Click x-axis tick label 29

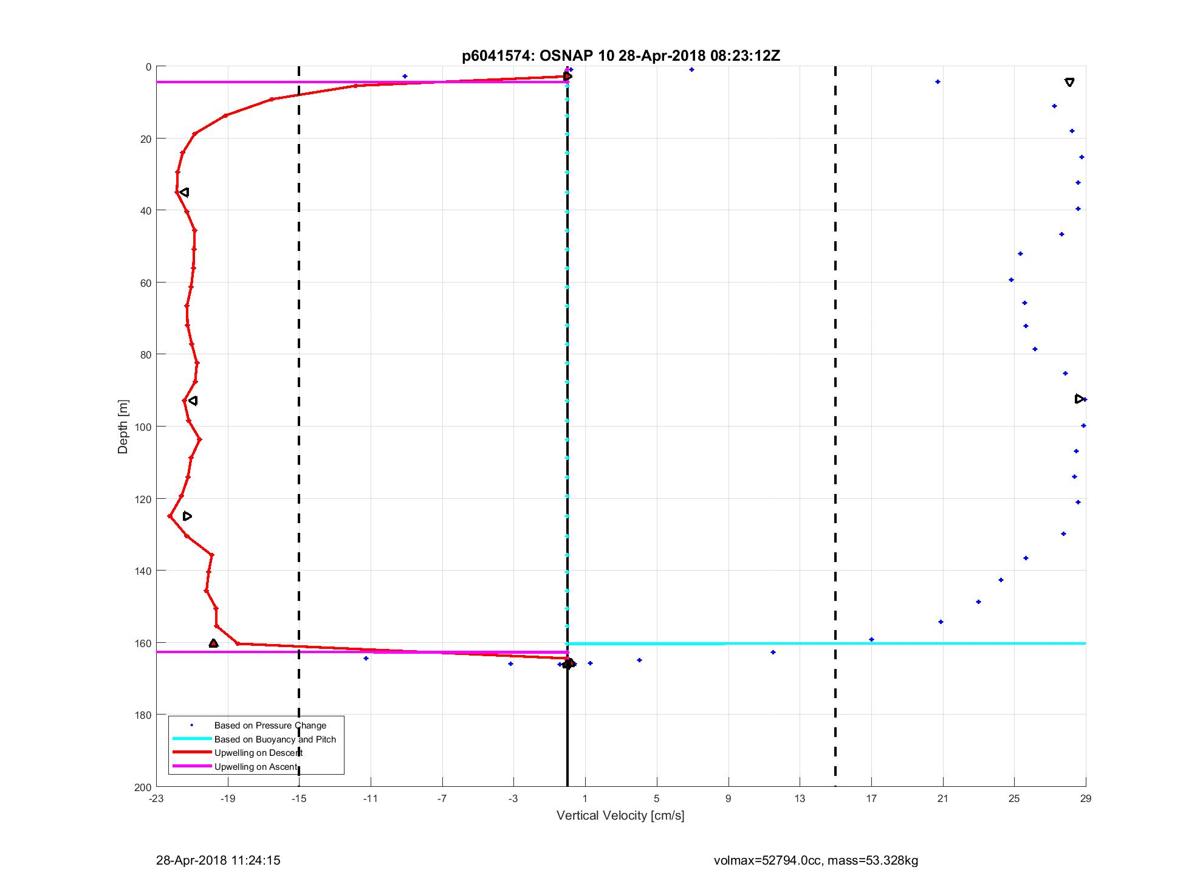point(1086,799)
